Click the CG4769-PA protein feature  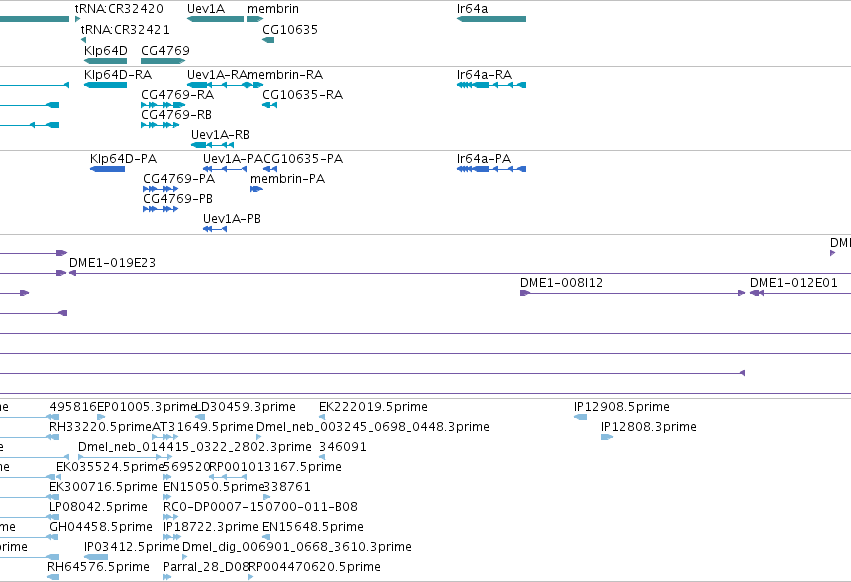pyautogui.click(x=161, y=189)
